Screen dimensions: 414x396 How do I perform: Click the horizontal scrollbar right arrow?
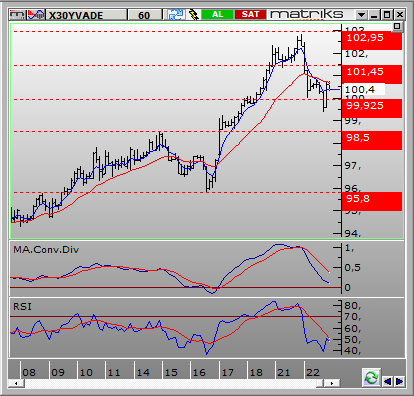(332, 383)
